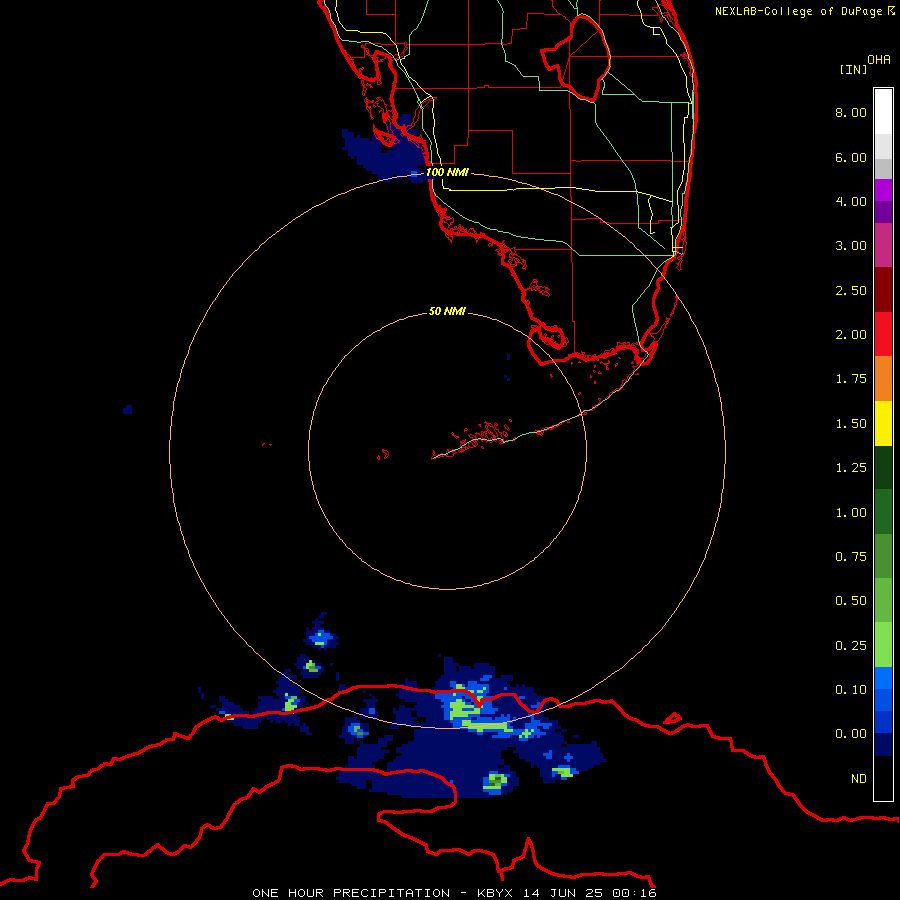Pick the yellow swatch beside 1.50
900x900 pixels.
[883, 423]
